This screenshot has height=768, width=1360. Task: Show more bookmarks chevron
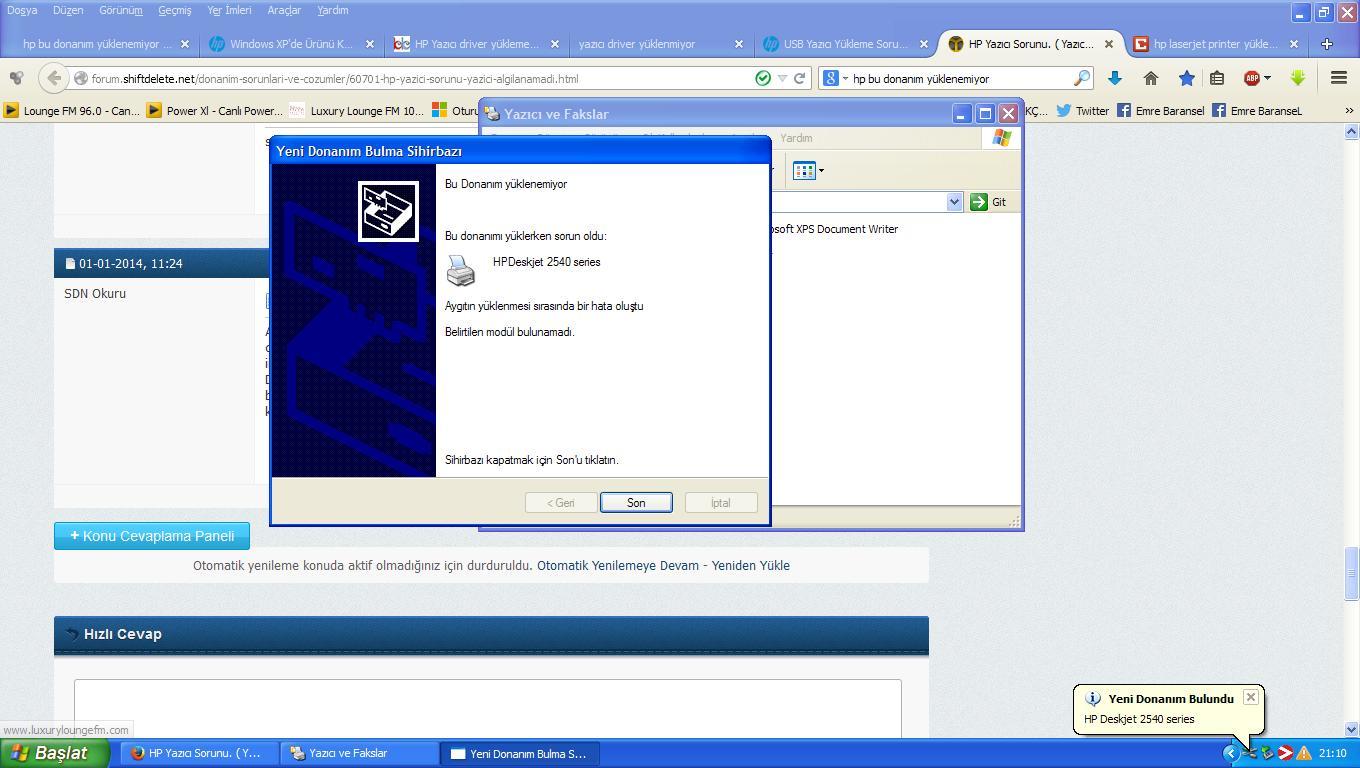(x=1348, y=111)
